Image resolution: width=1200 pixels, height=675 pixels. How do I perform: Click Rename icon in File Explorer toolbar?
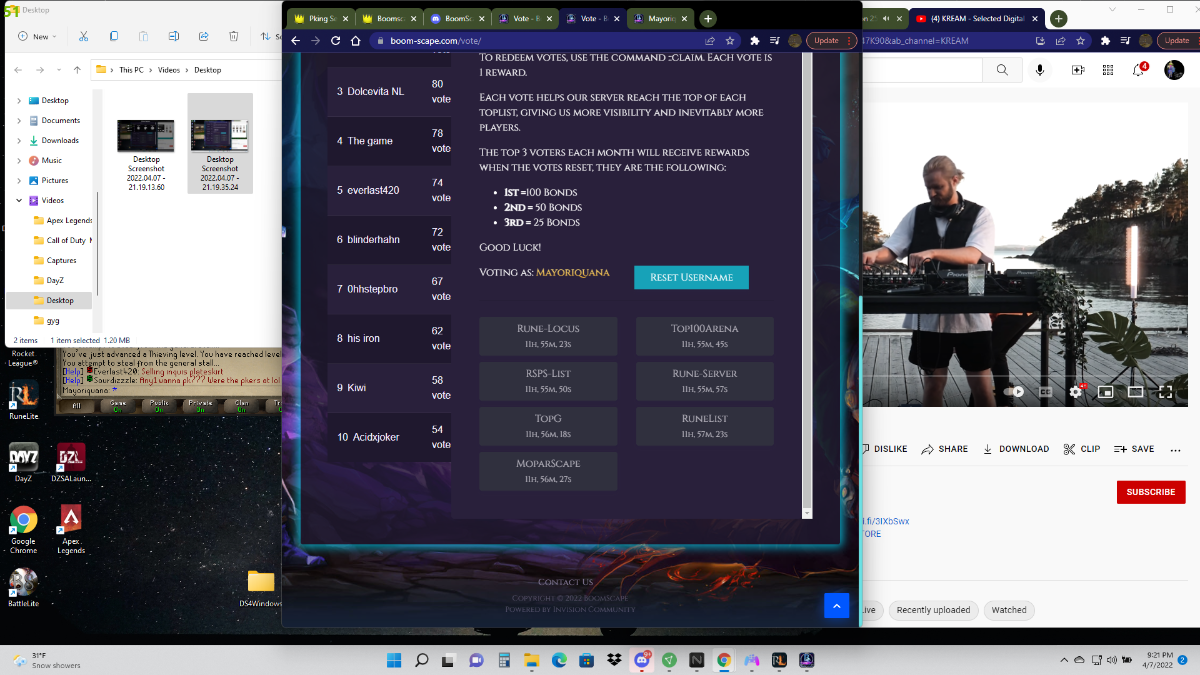point(174,36)
